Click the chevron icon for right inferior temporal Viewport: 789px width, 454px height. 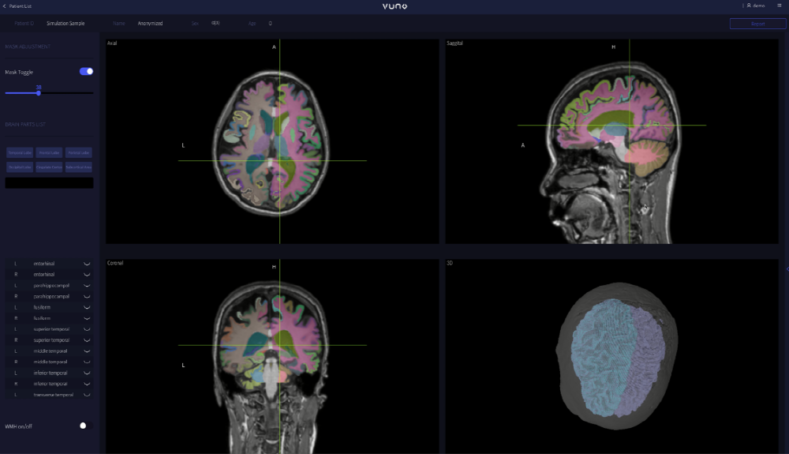[x=87, y=384]
